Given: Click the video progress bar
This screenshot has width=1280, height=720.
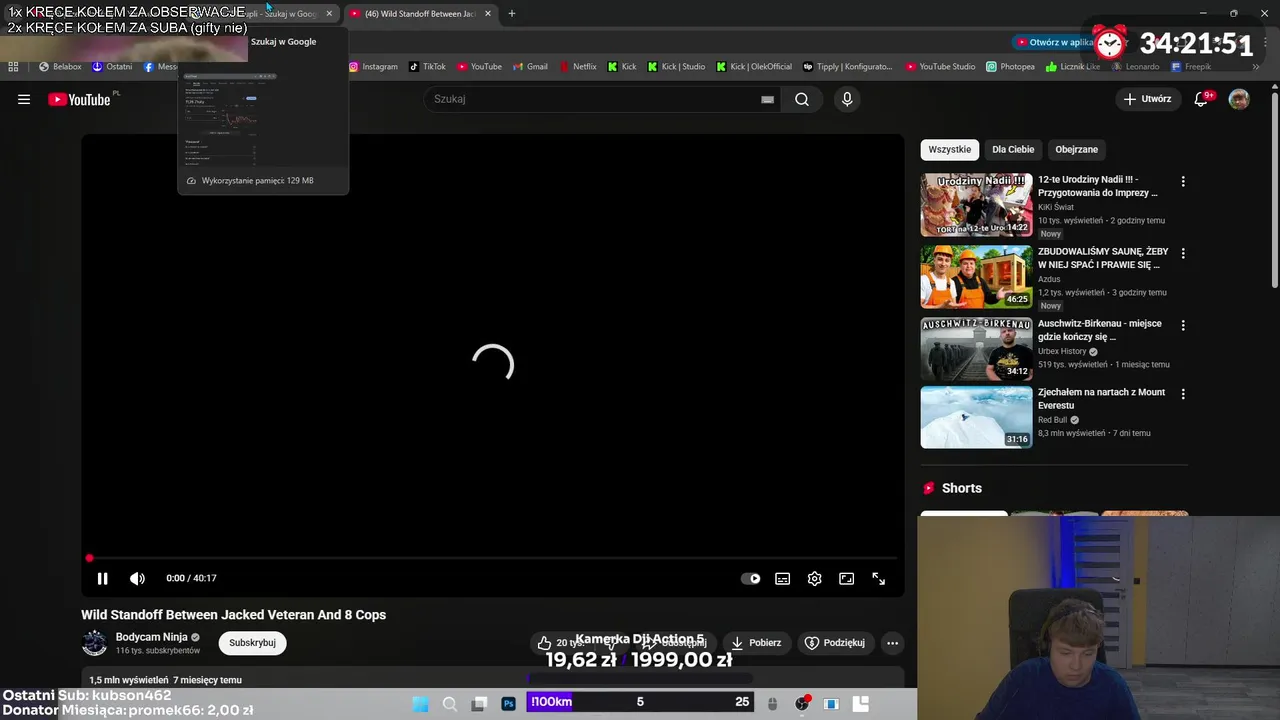Looking at the screenshot, I should pos(493,558).
